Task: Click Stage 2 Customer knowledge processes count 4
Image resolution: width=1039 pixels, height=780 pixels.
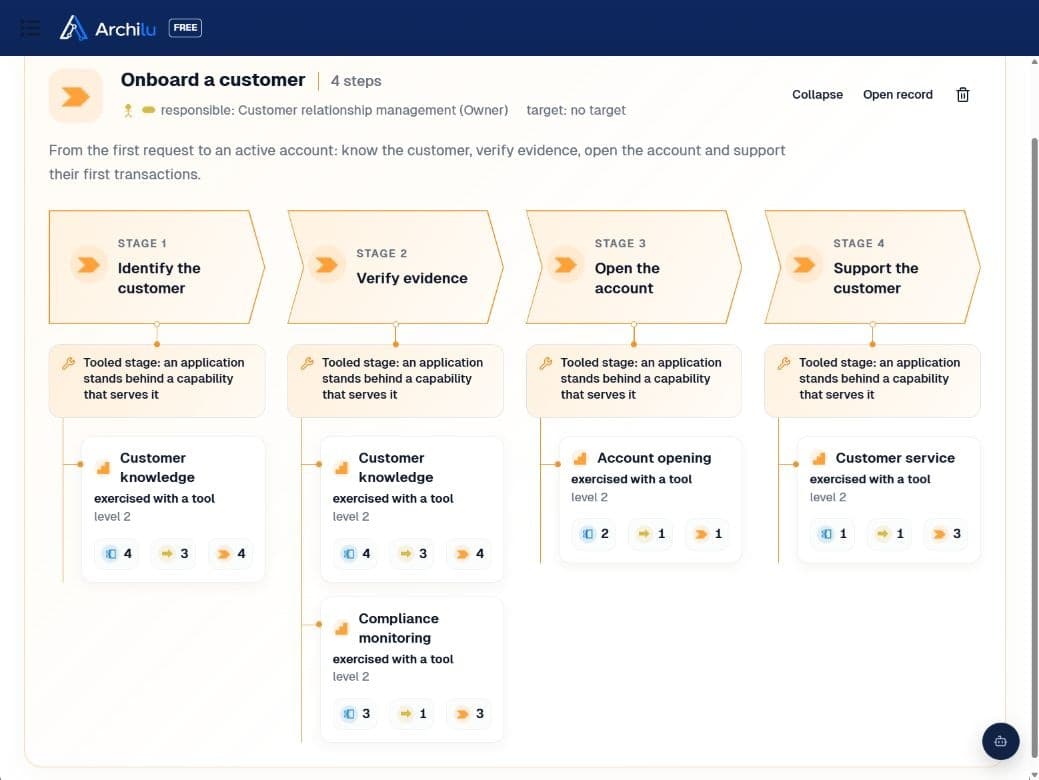Action: [x=470, y=553]
